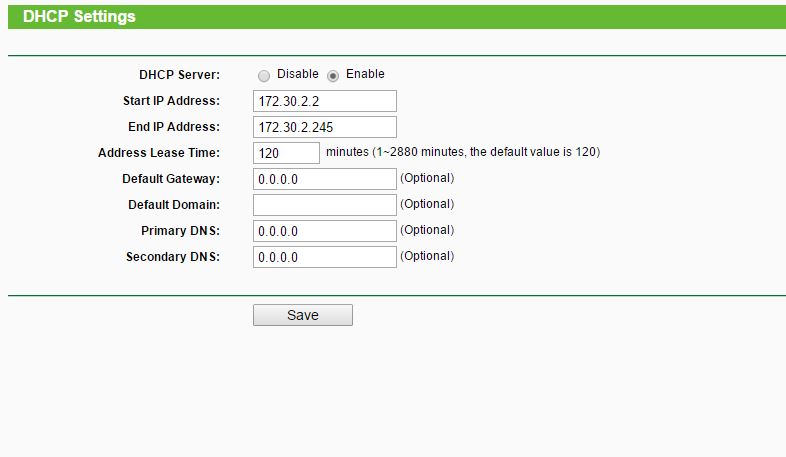Screen dimensions: 786x457
Task: Click the empty Default Domain field
Action: coord(325,205)
